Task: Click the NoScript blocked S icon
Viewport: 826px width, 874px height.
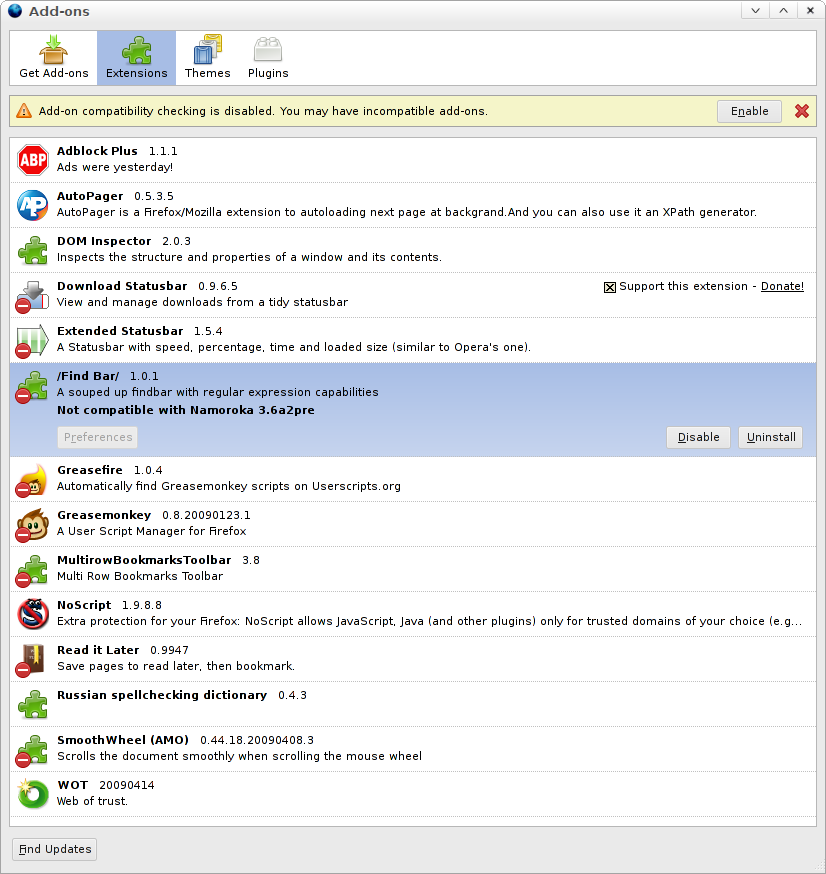Action: 32,614
